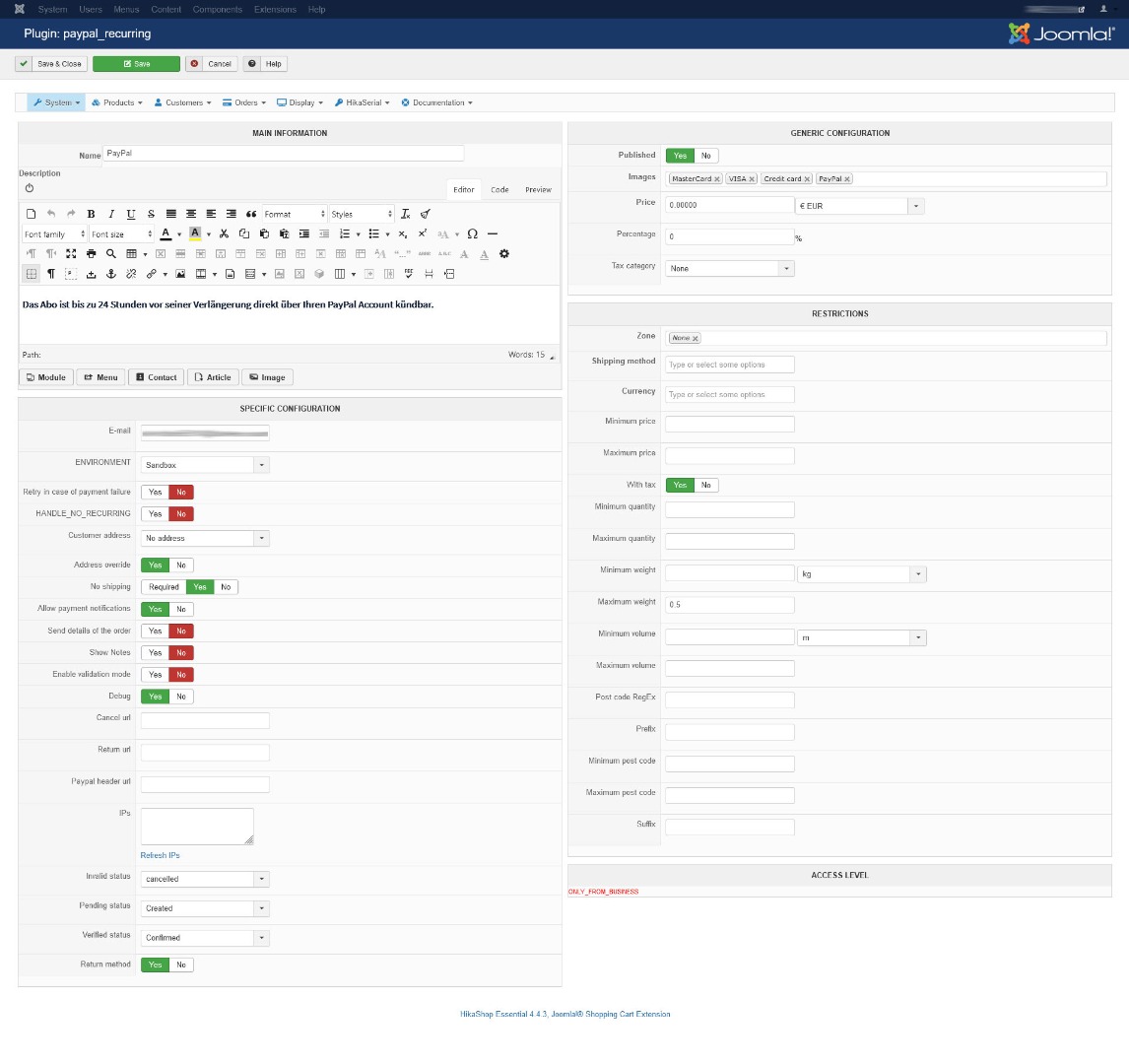
Task: Expand the Invalid status dropdown
Action: (205, 879)
